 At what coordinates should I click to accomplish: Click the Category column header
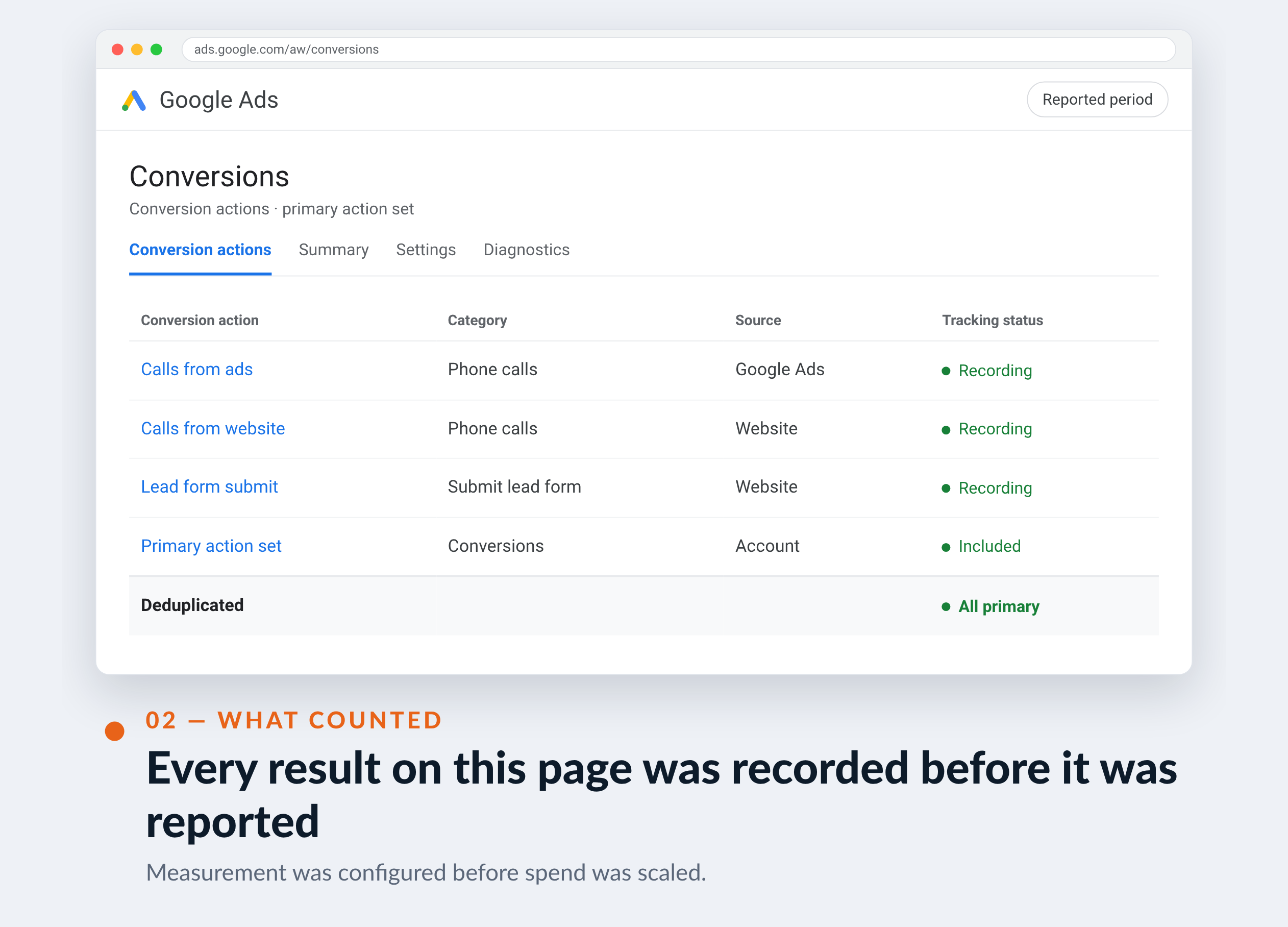pos(477,321)
